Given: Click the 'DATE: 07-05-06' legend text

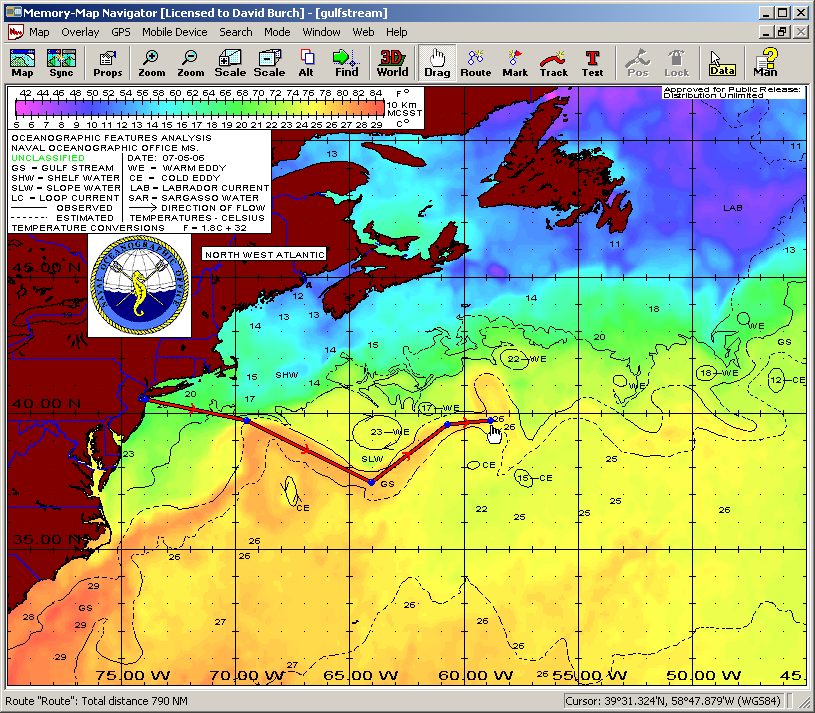Looking at the screenshot, I should (x=166, y=157).
